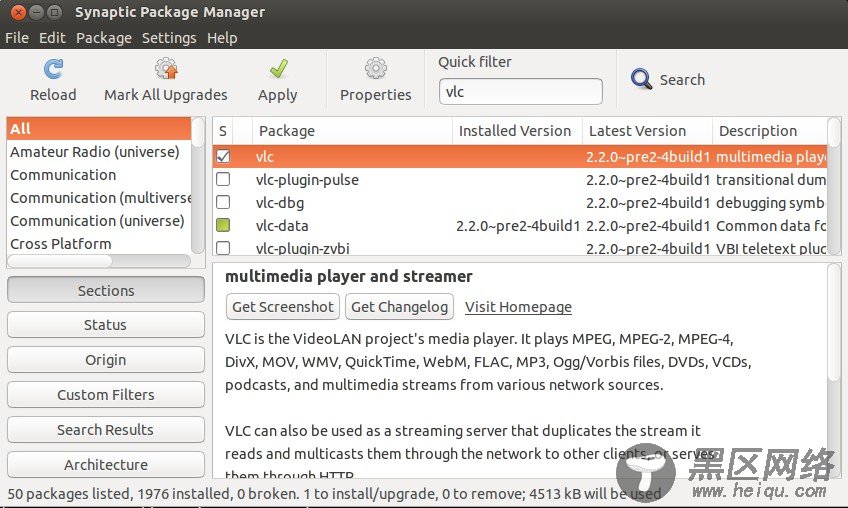Click the Get Changelog button
This screenshot has height=508, width=848.
click(400, 307)
